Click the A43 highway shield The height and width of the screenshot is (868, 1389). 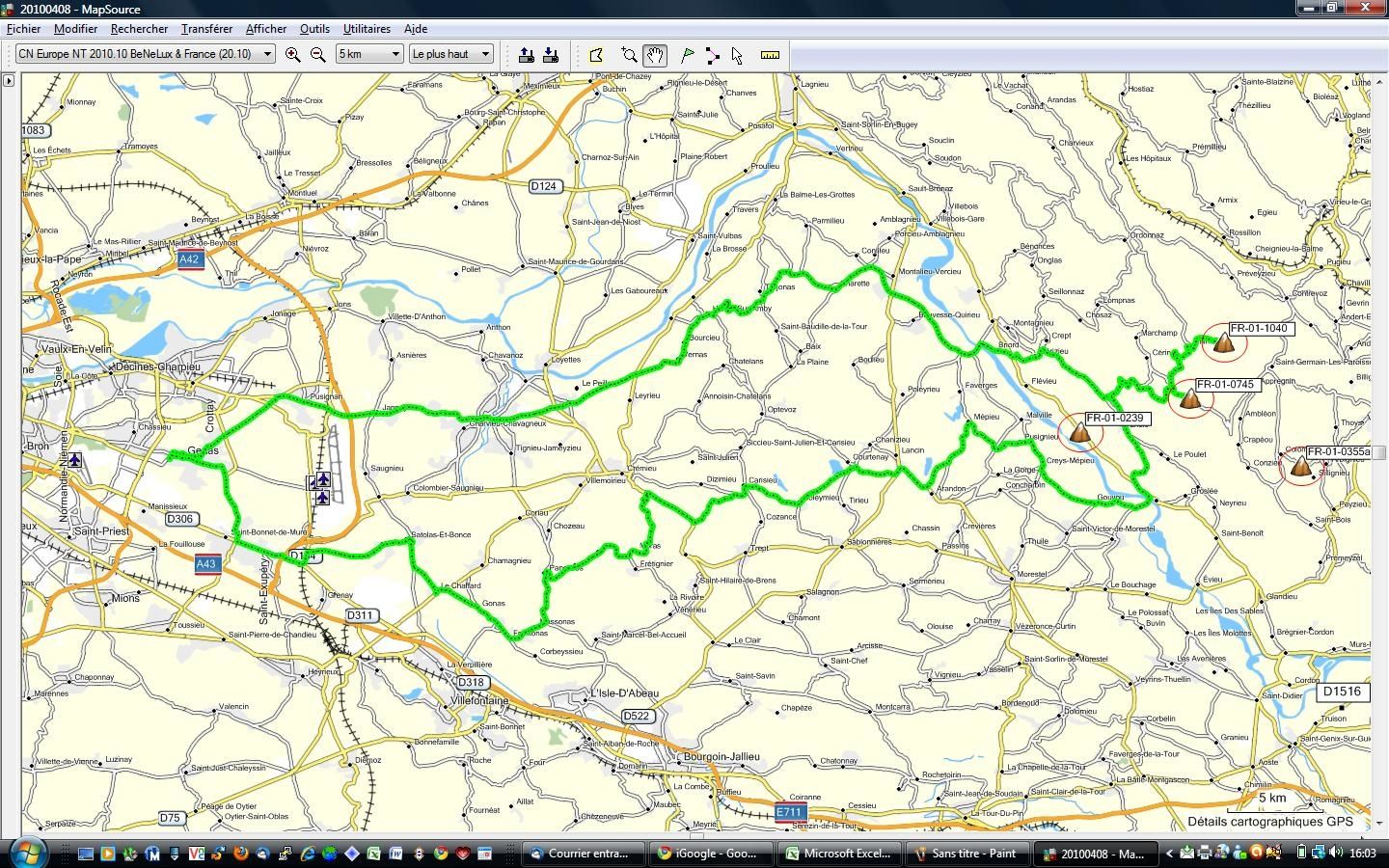206,565
